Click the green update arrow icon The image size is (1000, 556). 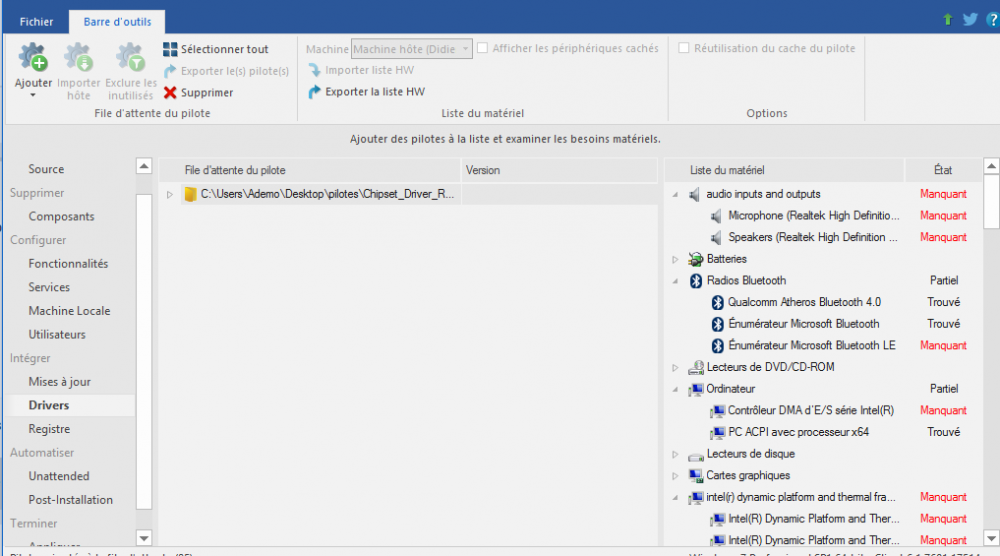[948, 19]
